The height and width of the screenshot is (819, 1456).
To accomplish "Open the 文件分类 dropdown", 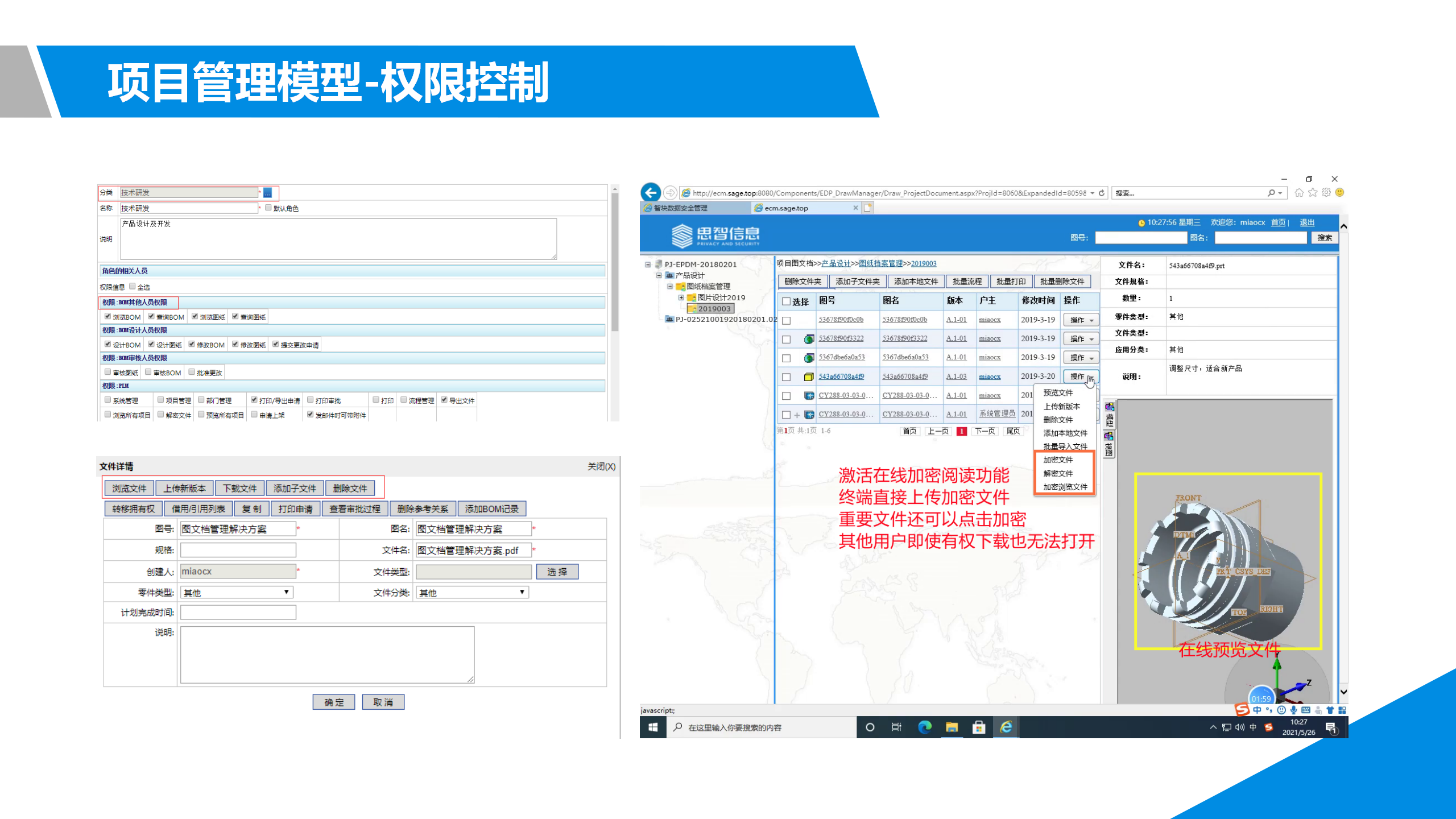I will pos(471,592).
